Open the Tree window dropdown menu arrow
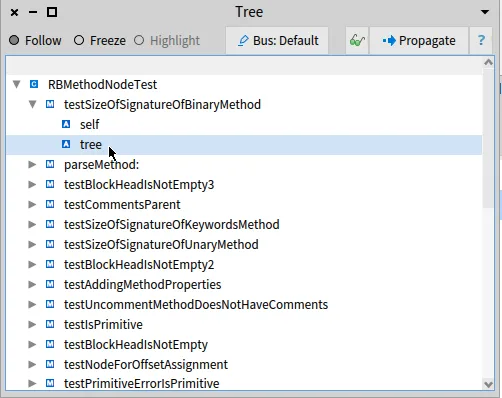 485,12
